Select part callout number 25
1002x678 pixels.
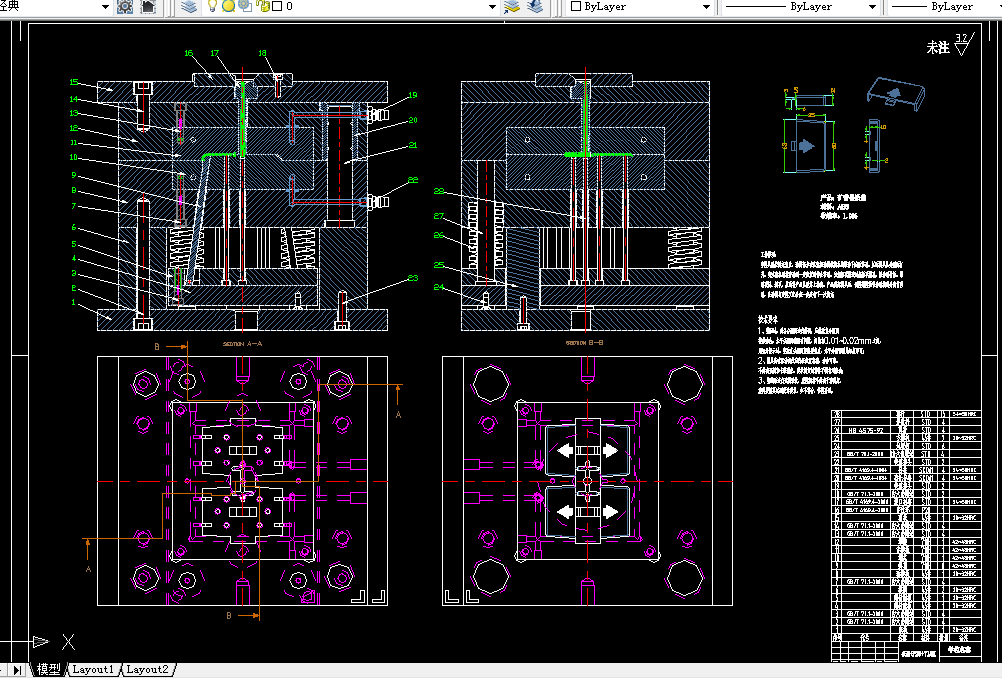tap(439, 265)
